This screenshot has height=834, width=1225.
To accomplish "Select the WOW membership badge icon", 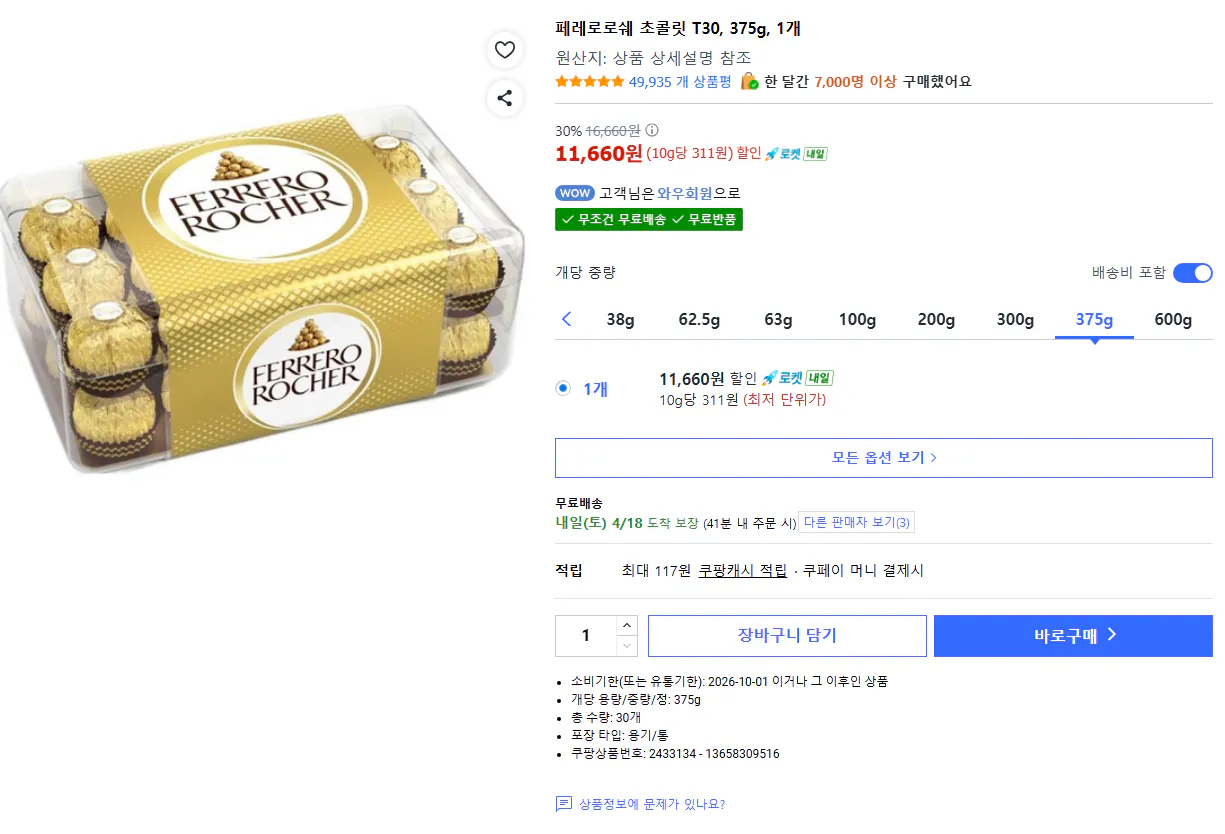I will coord(574,193).
